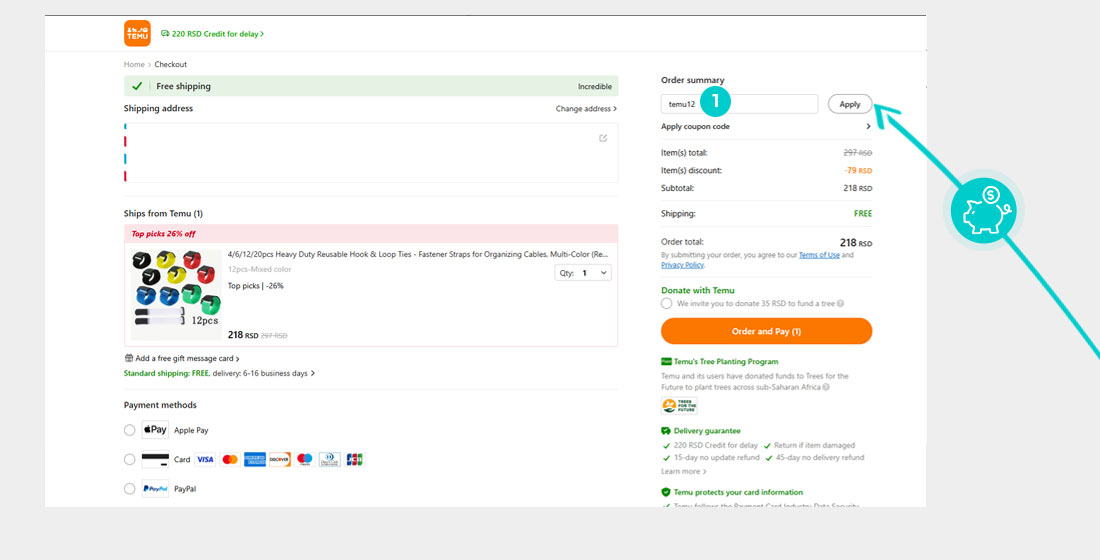
Task: Click the coupon code input field
Action: pos(739,104)
